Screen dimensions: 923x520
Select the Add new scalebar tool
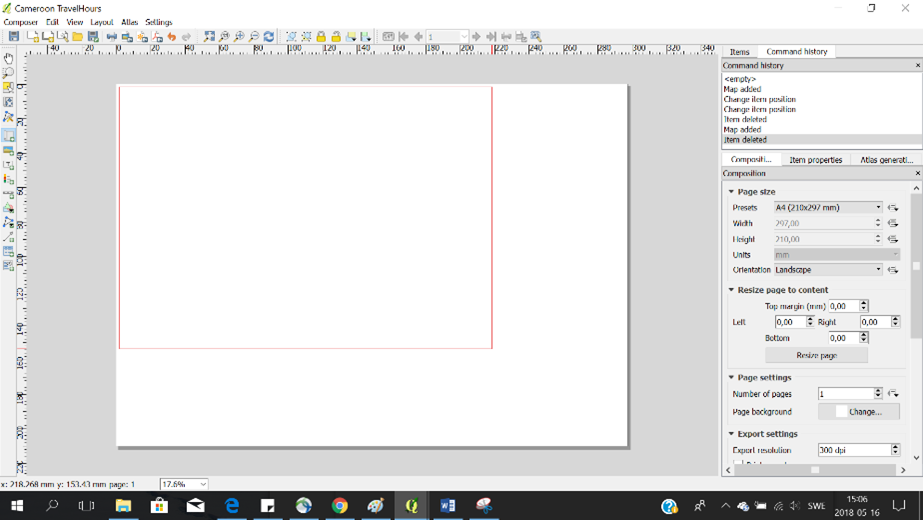(8, 194)
